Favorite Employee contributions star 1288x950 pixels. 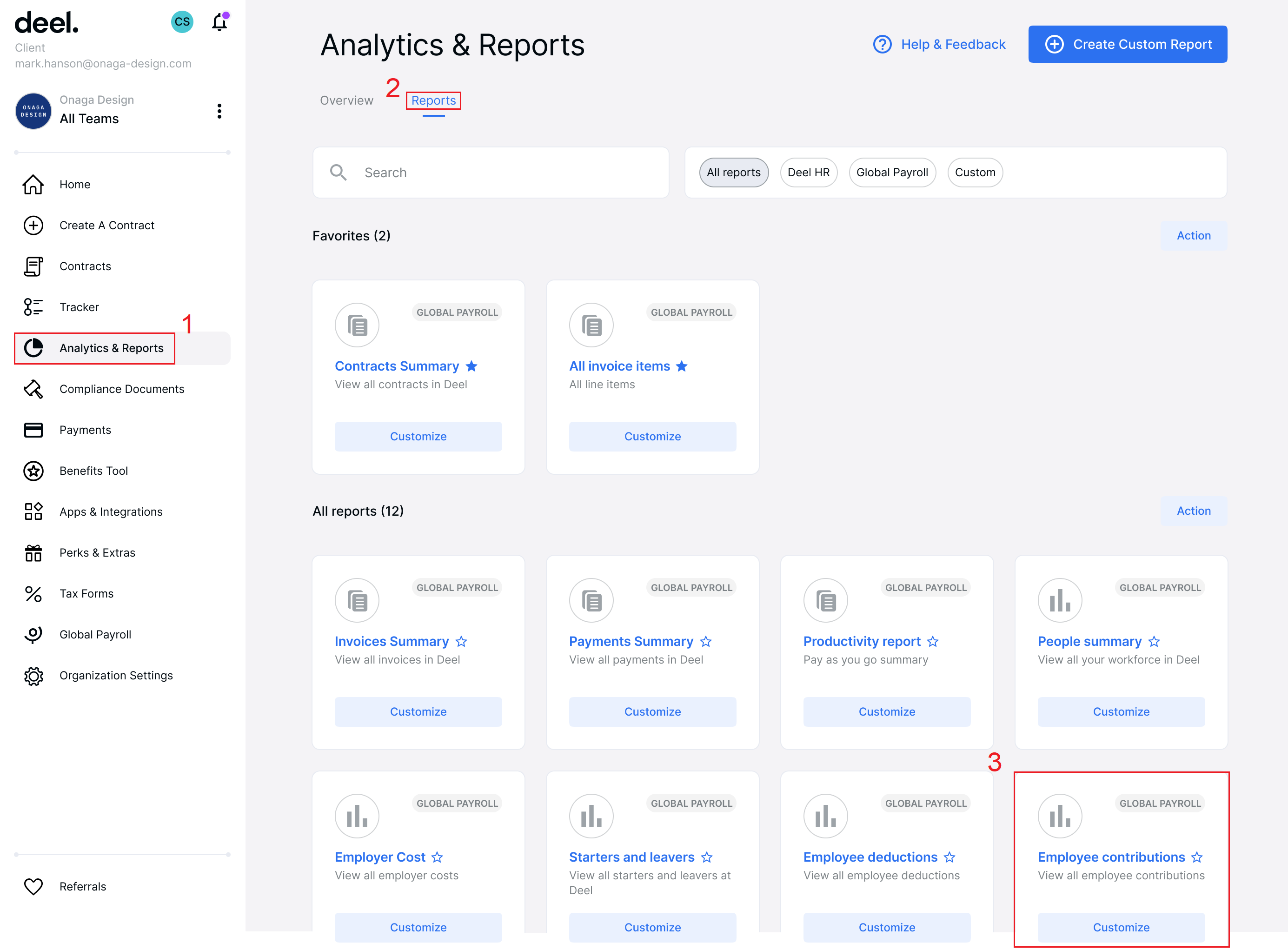1197,857
